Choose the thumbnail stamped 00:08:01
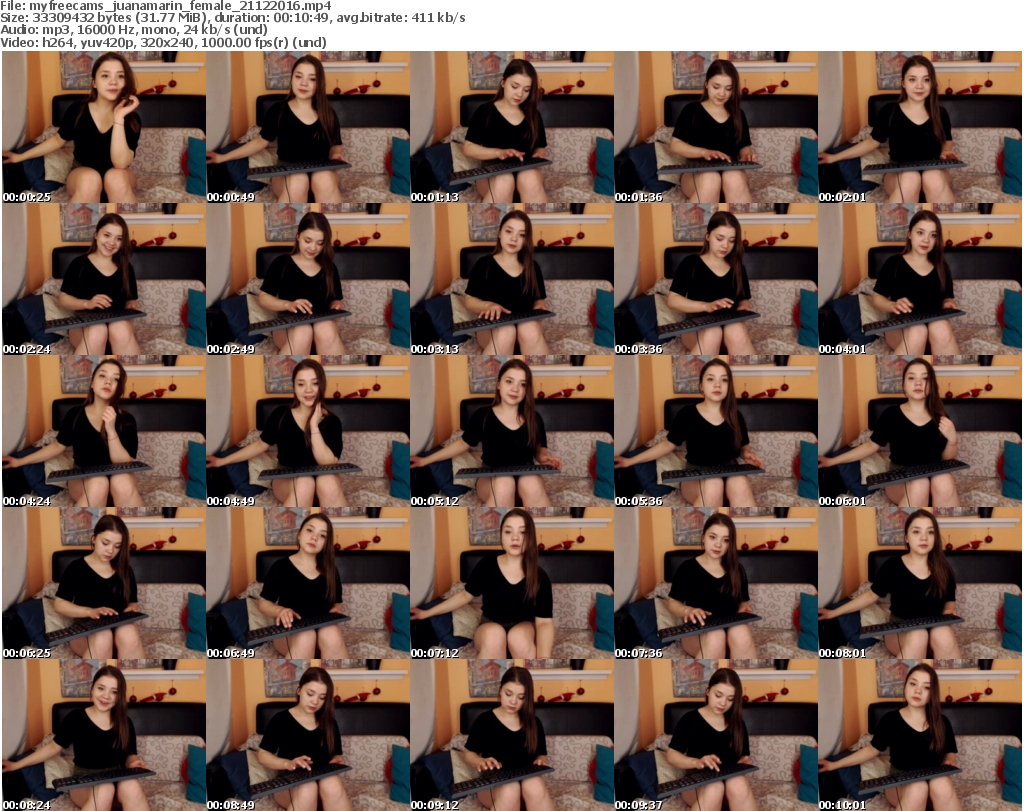 tap(920, 583)
